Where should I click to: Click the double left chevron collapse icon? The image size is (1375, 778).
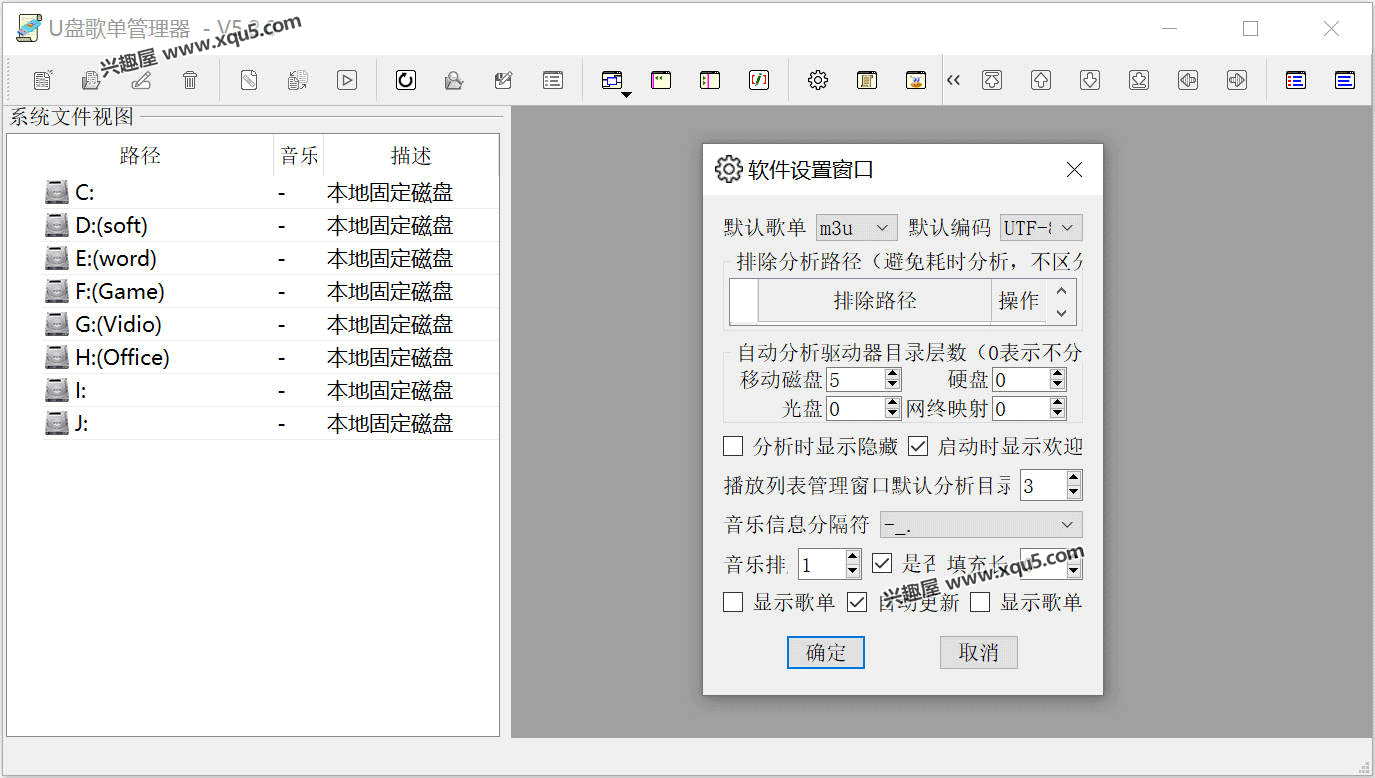coord(953,81)
